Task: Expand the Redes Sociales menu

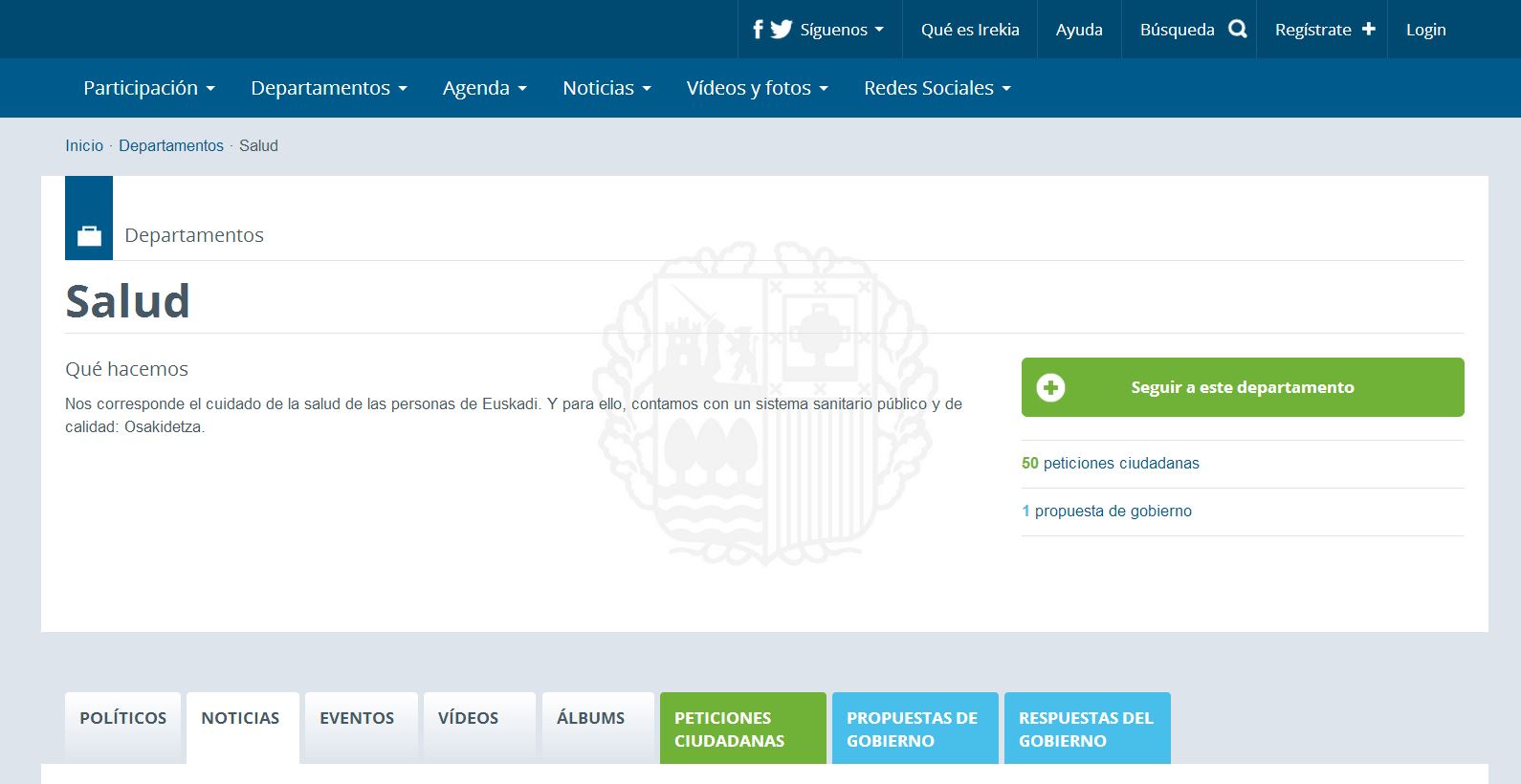Action: tap(937, 88)
